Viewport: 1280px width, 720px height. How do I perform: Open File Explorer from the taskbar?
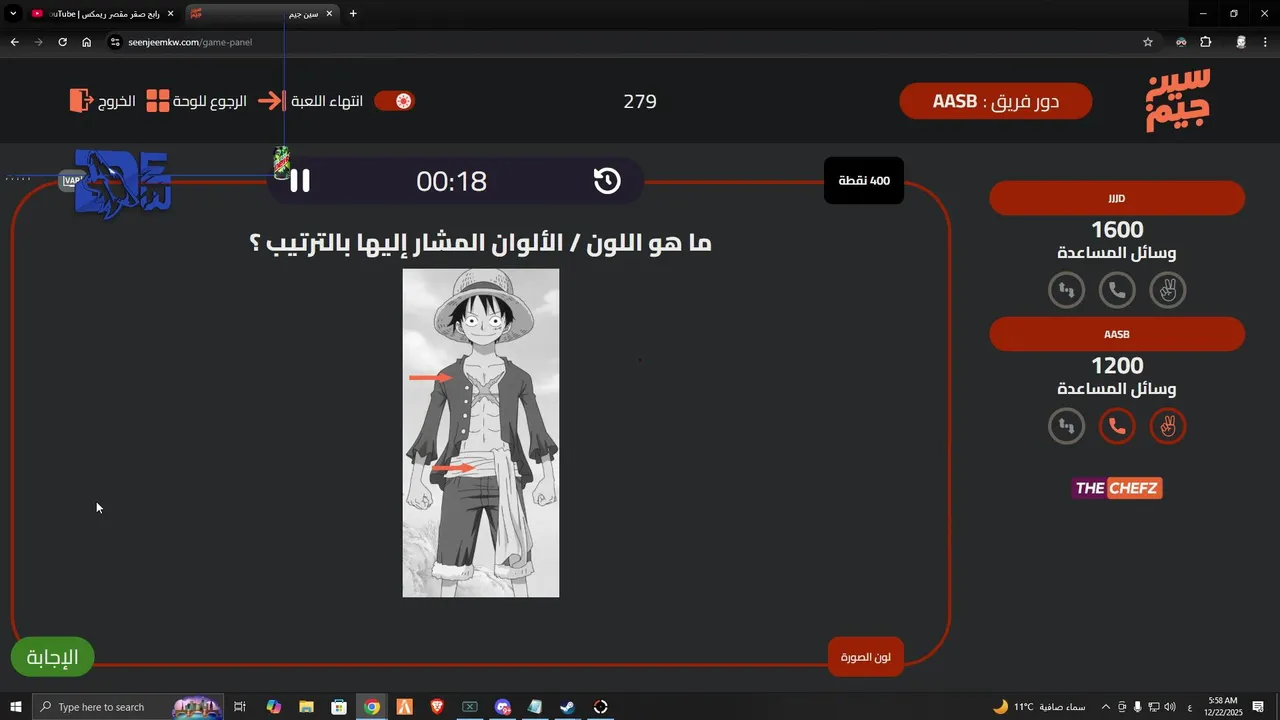click(x=307, y=707)
